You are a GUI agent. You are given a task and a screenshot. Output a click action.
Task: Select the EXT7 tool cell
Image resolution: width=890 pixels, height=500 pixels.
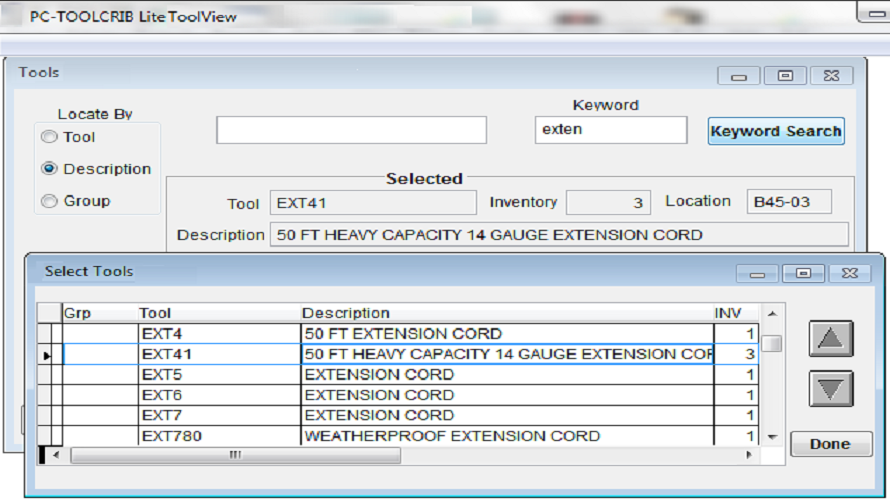coord(219,415)
